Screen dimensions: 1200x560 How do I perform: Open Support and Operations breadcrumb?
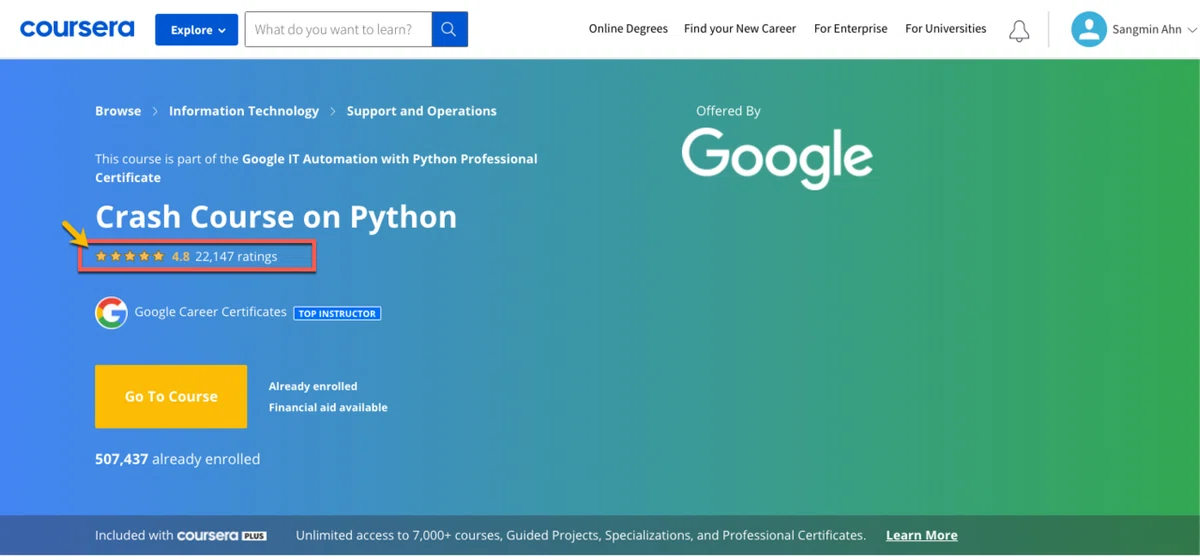(421, 111)
